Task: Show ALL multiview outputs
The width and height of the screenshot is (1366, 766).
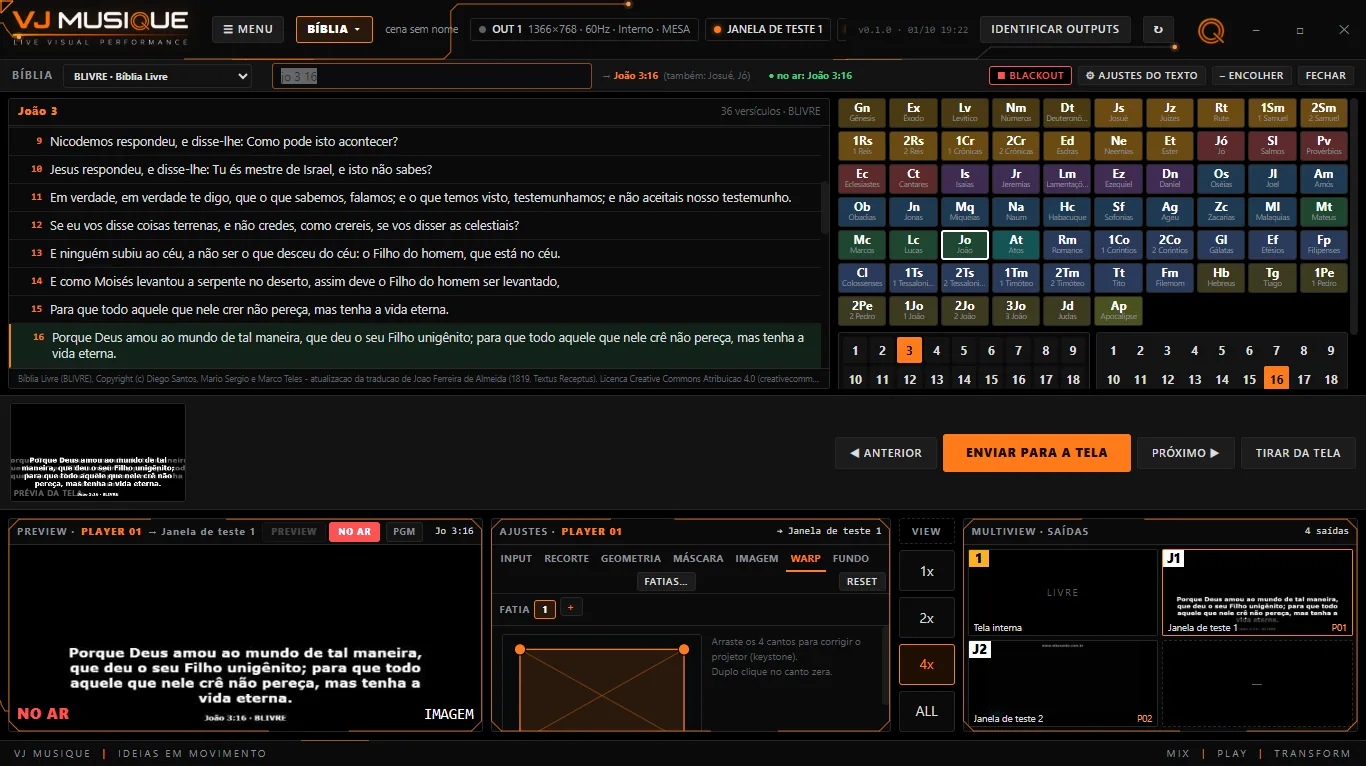Action: point(927,711)
